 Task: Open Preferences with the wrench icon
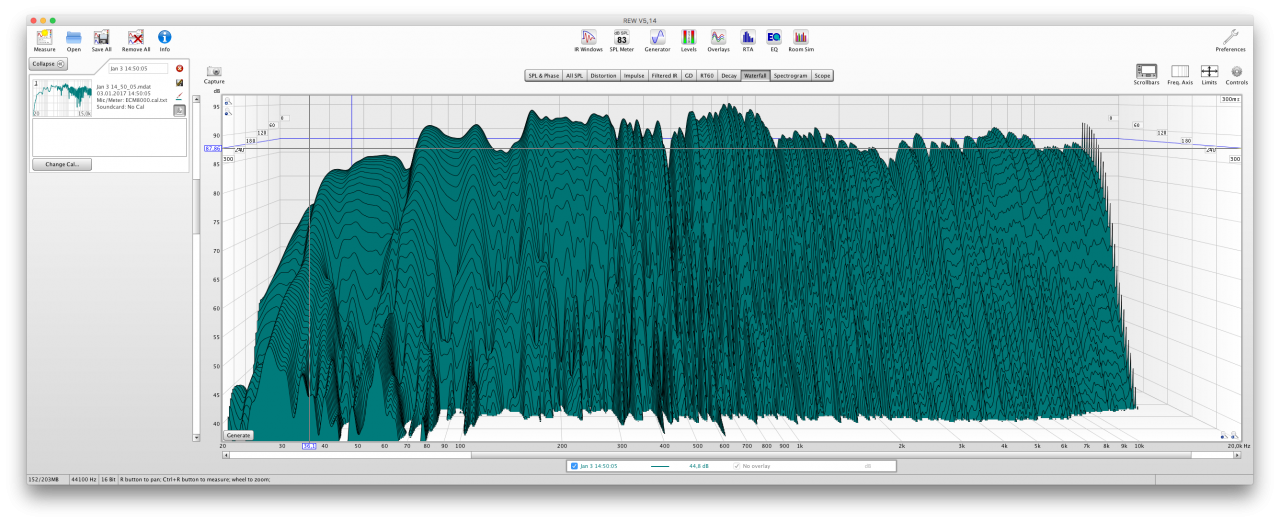[x=1230, y=38]
